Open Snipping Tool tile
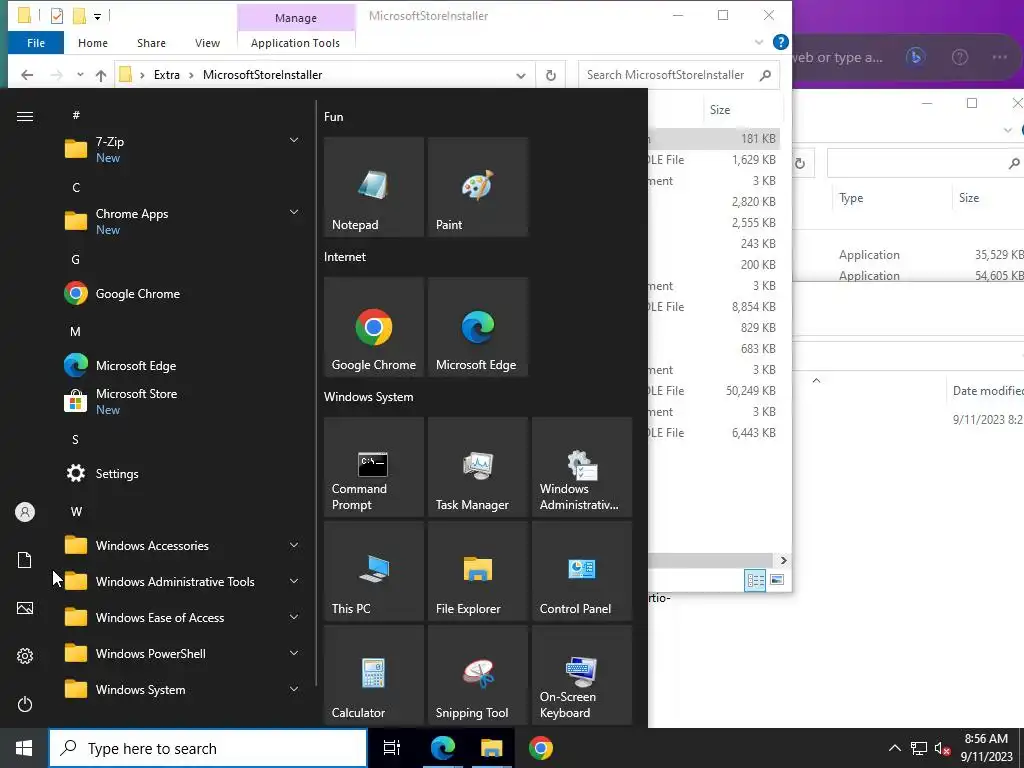The height and width of the screenshot is (768, 1024). click(477, 675)
